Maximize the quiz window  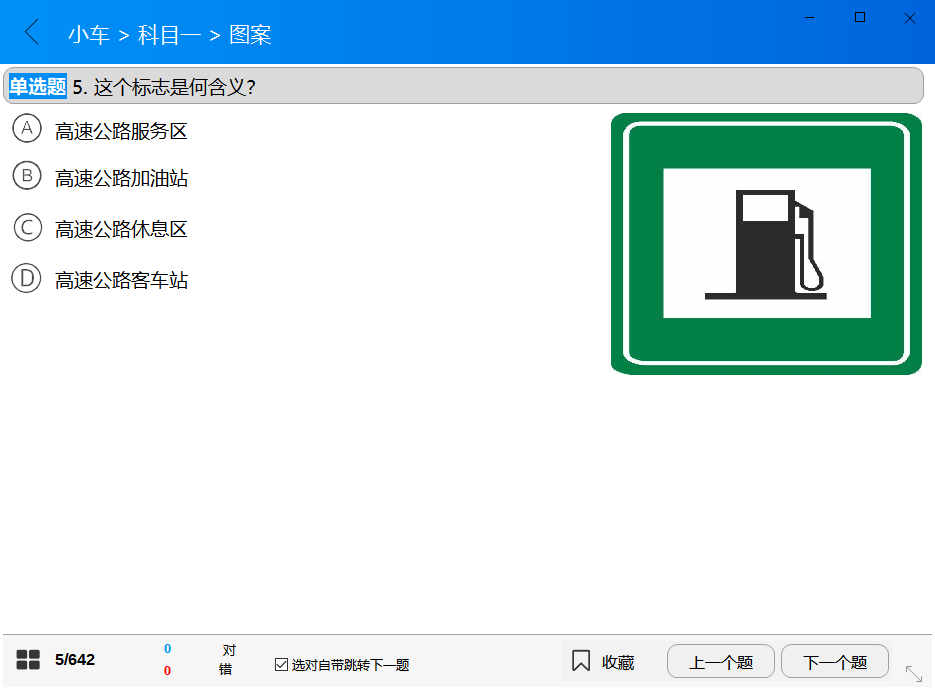860,18
